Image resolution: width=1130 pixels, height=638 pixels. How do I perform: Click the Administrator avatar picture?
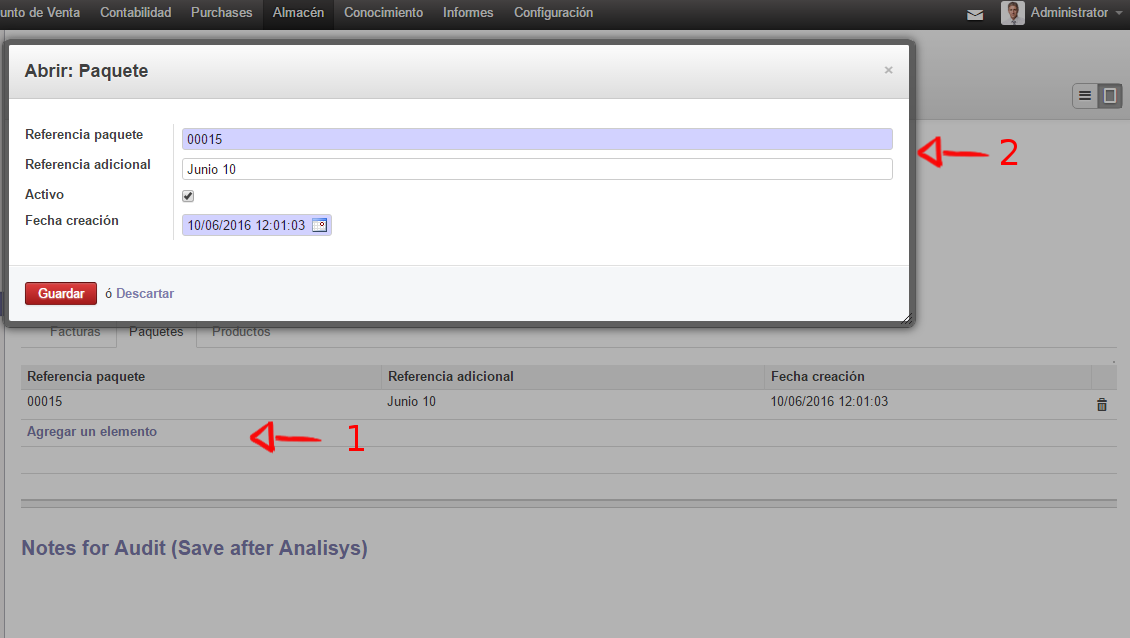(x=1013, y=13)
